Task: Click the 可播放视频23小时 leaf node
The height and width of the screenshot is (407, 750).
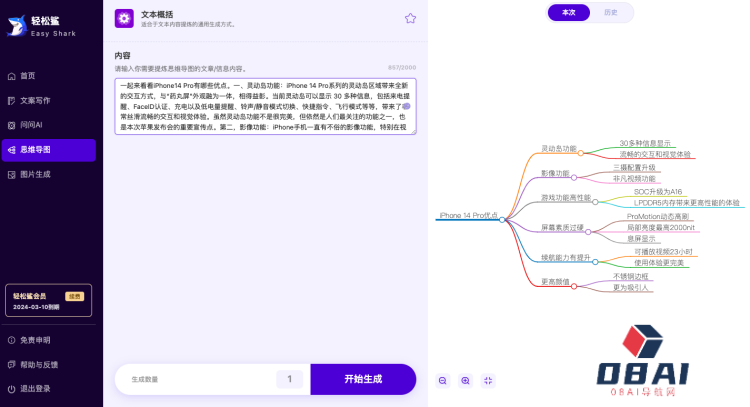Action: 663,252
